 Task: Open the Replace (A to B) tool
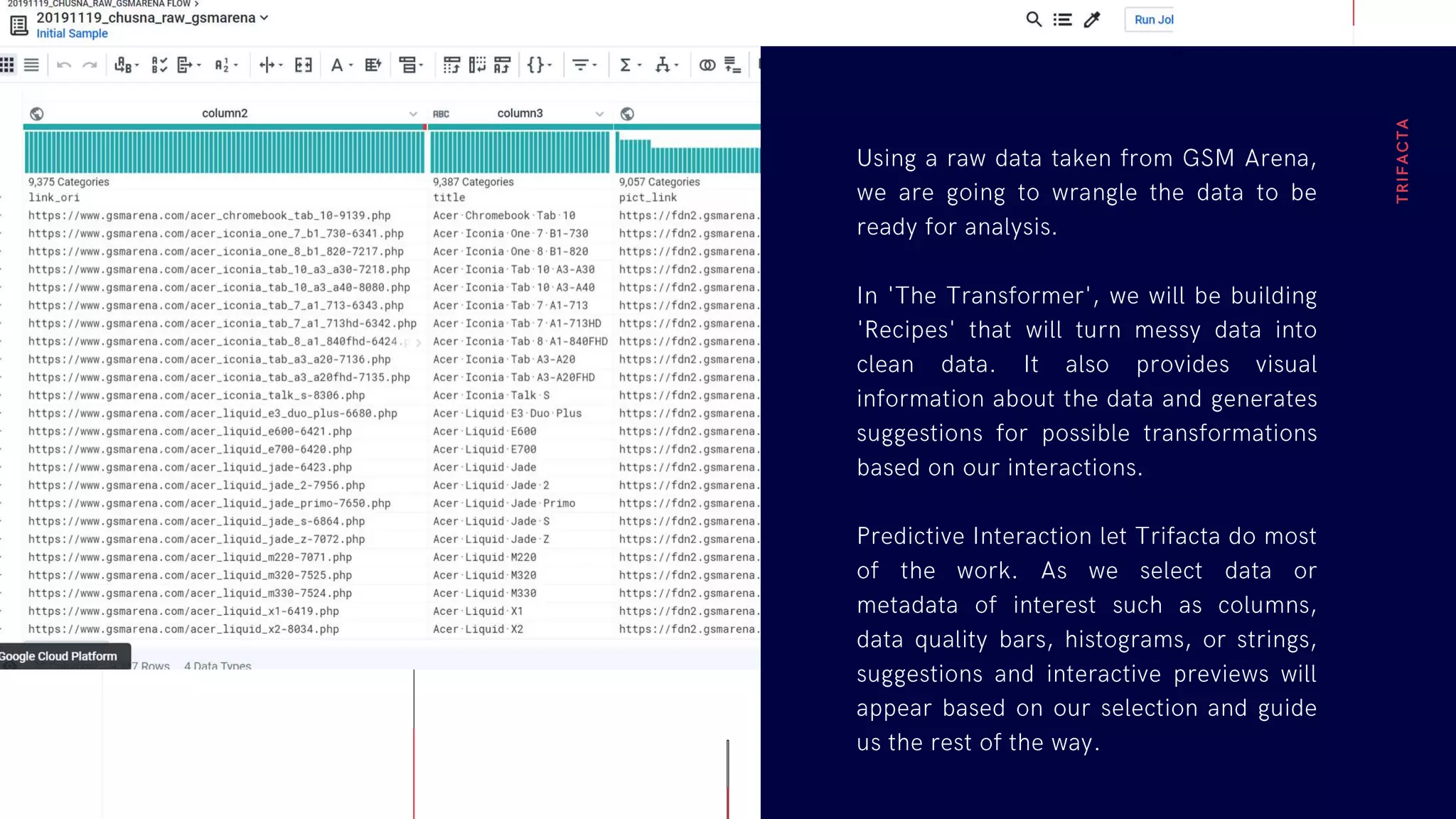click(123, 65)
